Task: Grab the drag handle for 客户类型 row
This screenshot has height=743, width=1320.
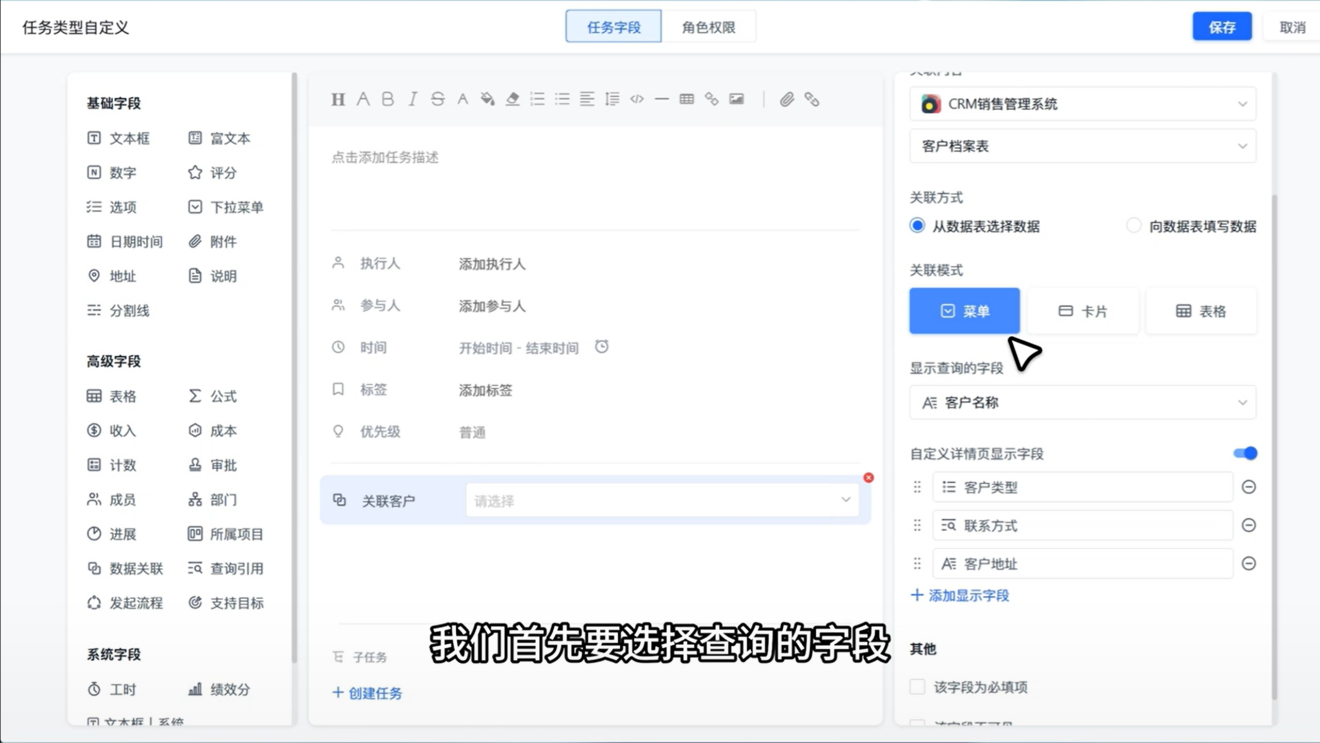Action: coord(917,487)
